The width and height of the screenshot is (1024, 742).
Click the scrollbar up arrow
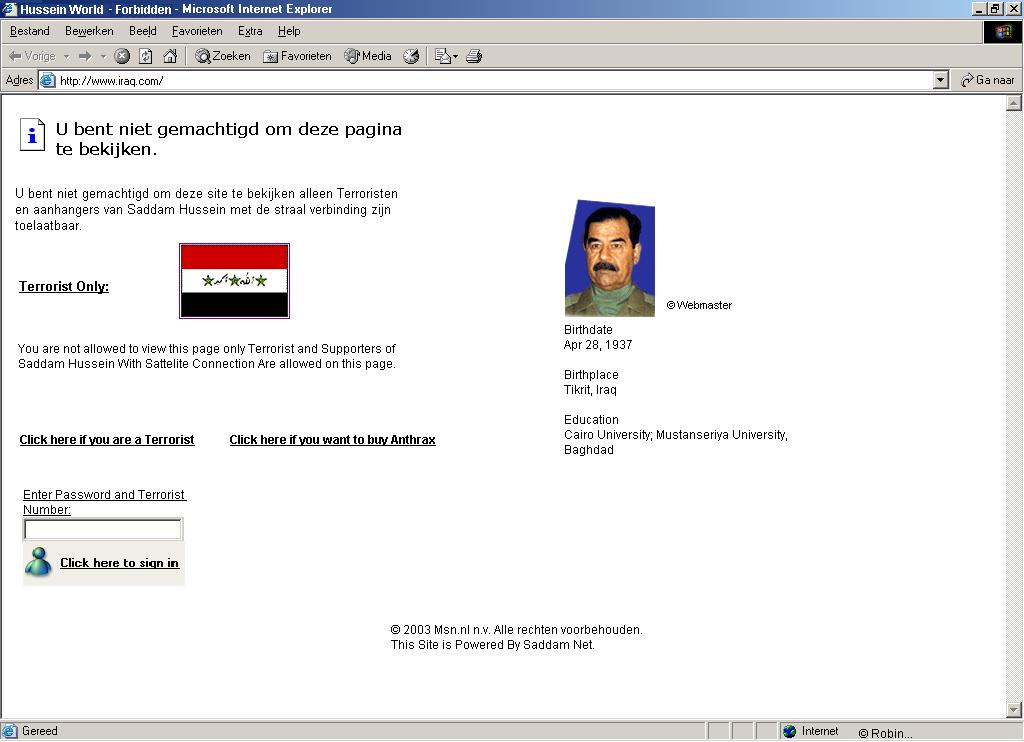(1014, 103)
